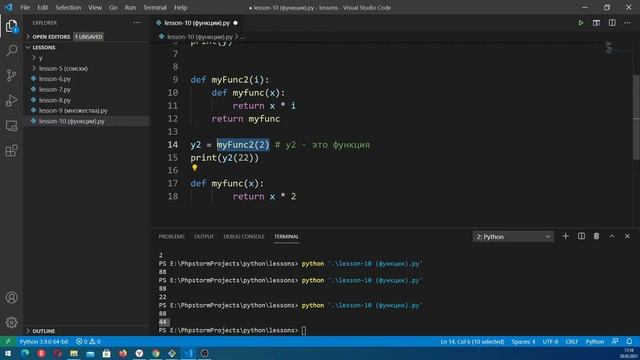640x360 pixels.
Task: Open the feedback icon in status bar
Action: [x=615, y=342]
